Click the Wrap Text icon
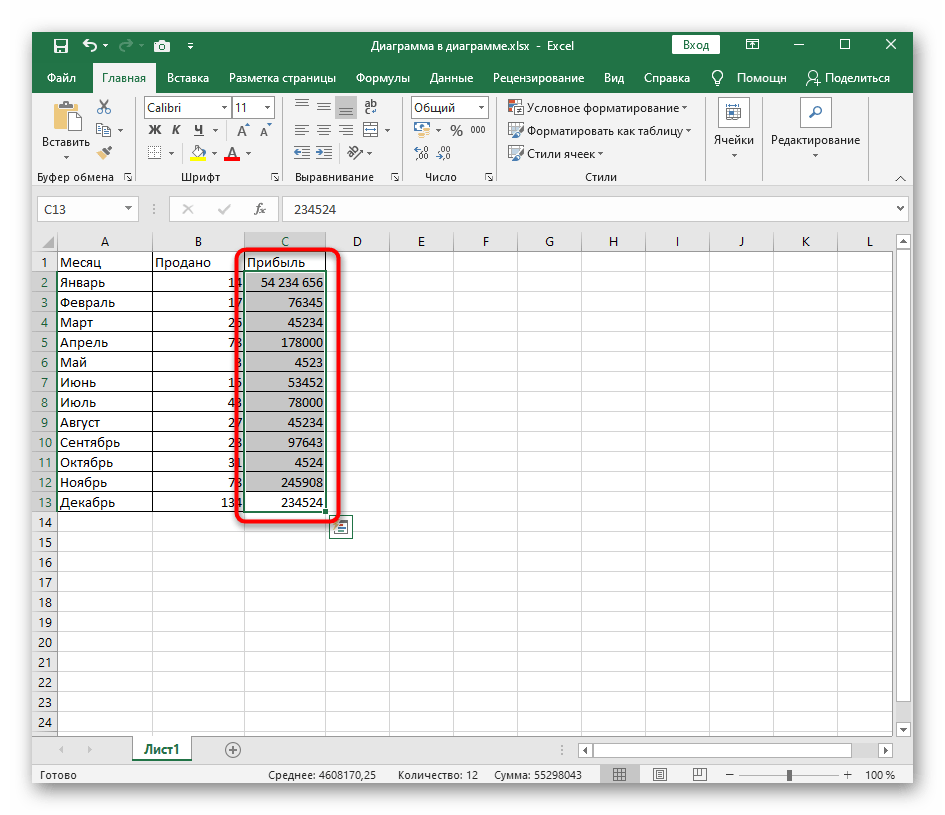945x815 pixels. click(x=370, y=107)
